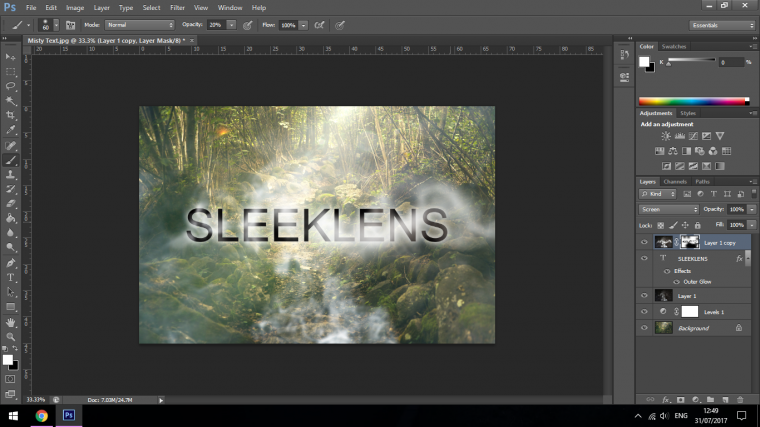Click the zoom percentage field 33.33%
The width and height of the screenshot is (760, 427).
(36, 400)
